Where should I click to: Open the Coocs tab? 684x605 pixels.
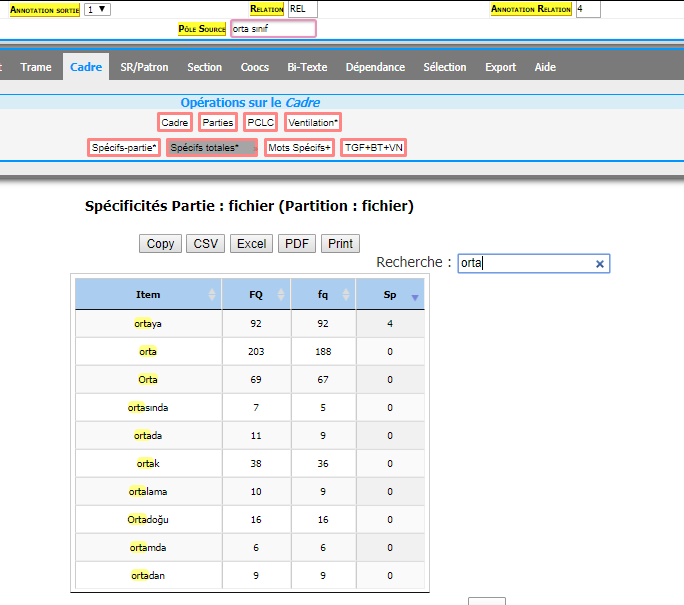click(x=254, y=67)
